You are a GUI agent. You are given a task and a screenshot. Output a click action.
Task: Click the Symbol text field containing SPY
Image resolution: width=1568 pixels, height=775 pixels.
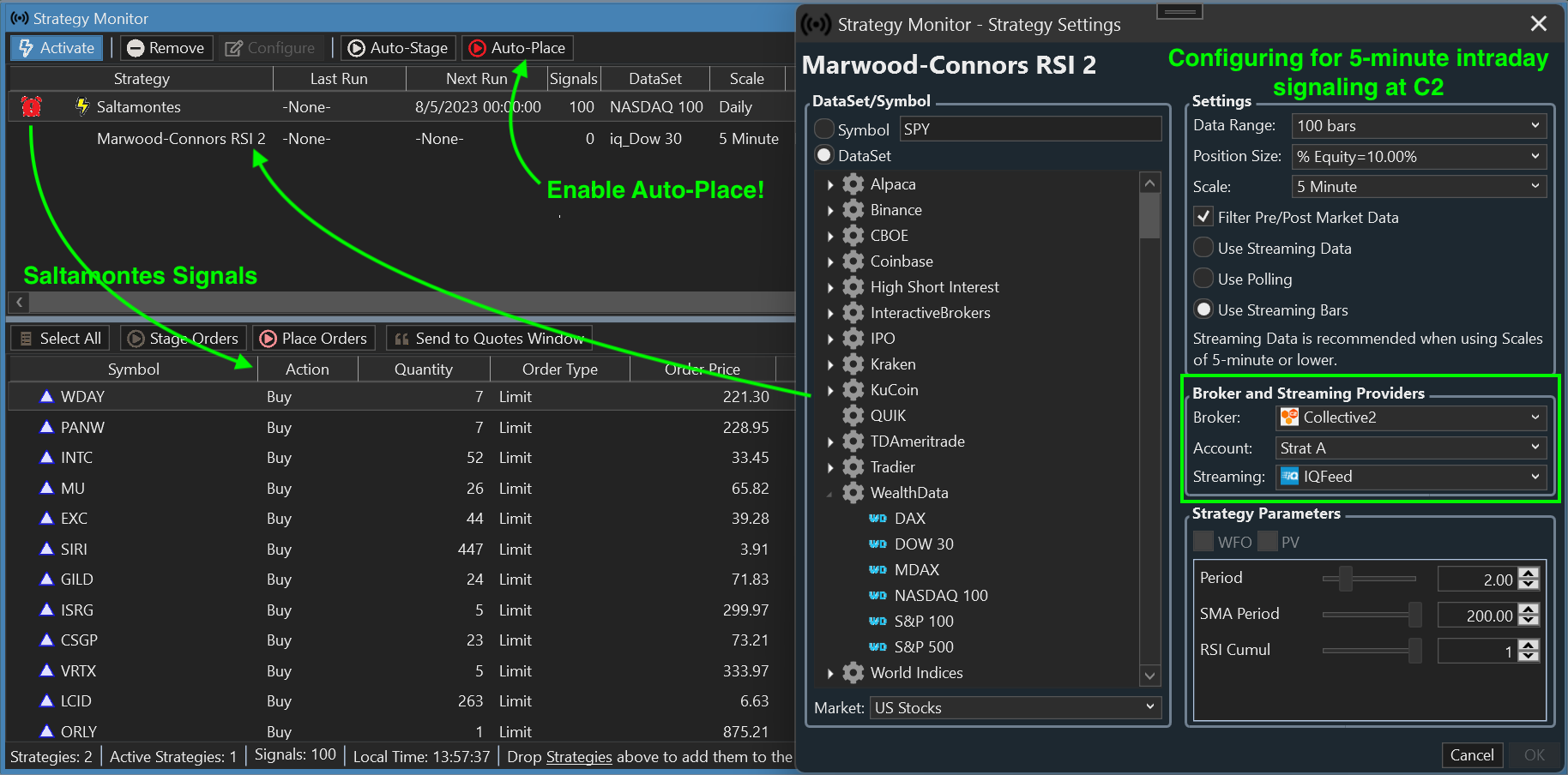click(1029, 129)
